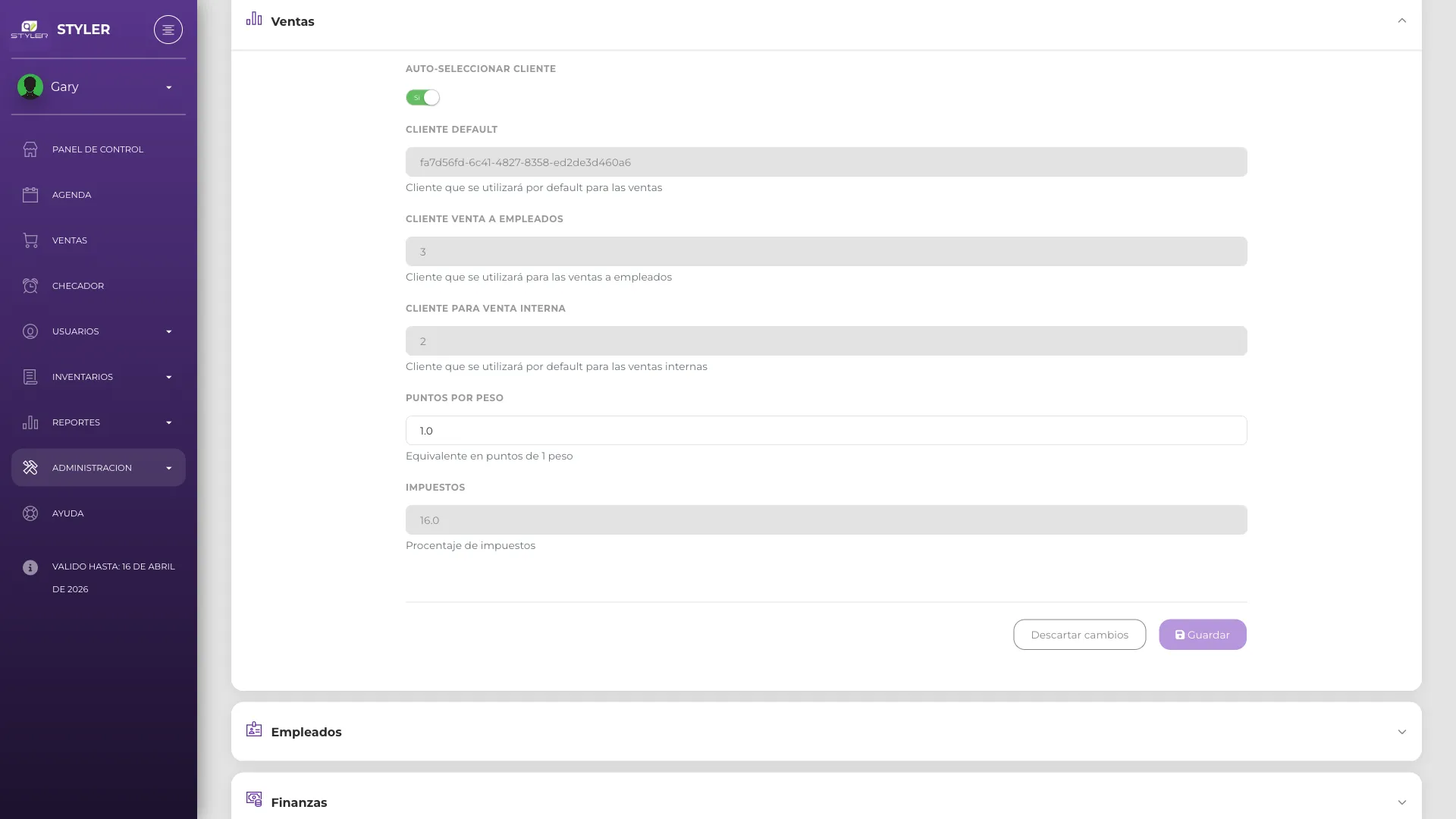This screenshot has width=1456, height=819.
Task: Expand the Finanzas section chevron
Action: click(x=1402, y=802)
